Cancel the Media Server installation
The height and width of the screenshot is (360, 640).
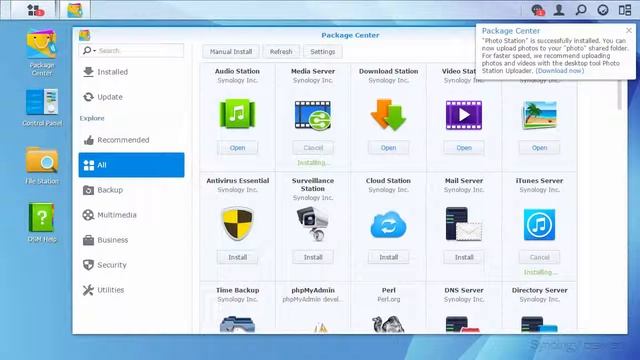[313, 148]
